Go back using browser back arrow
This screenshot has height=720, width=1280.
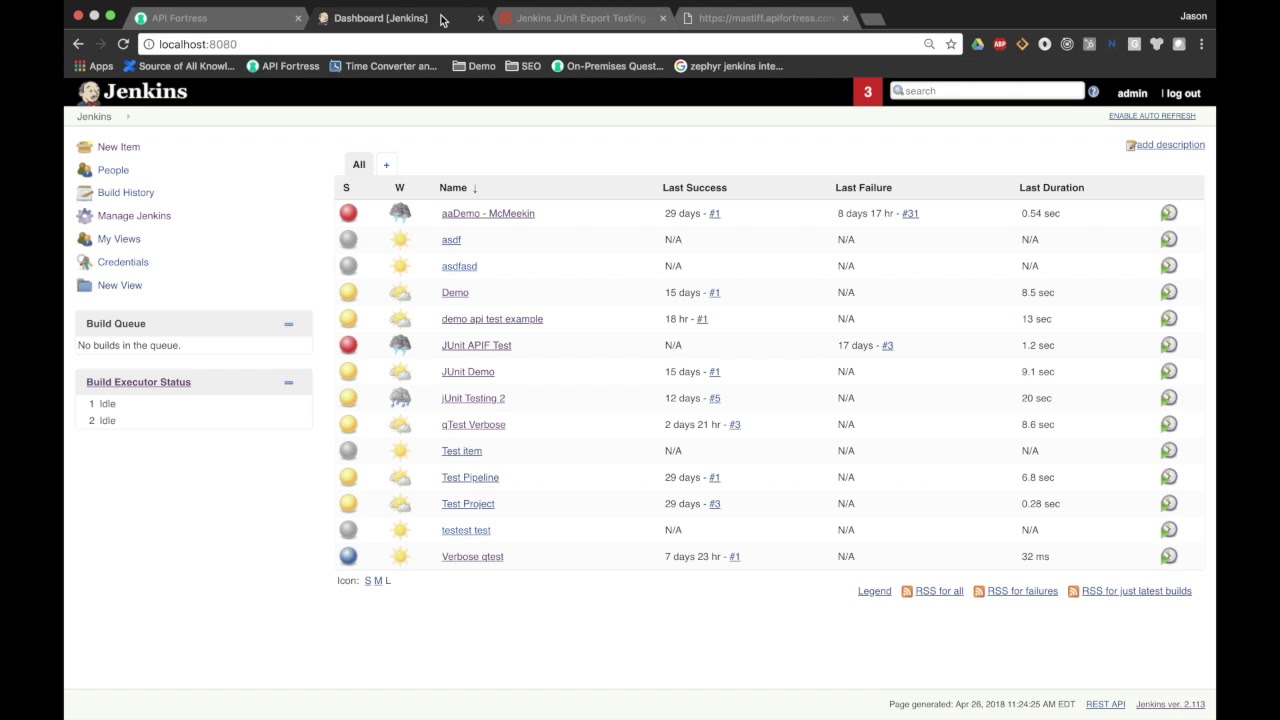[78, 44]
